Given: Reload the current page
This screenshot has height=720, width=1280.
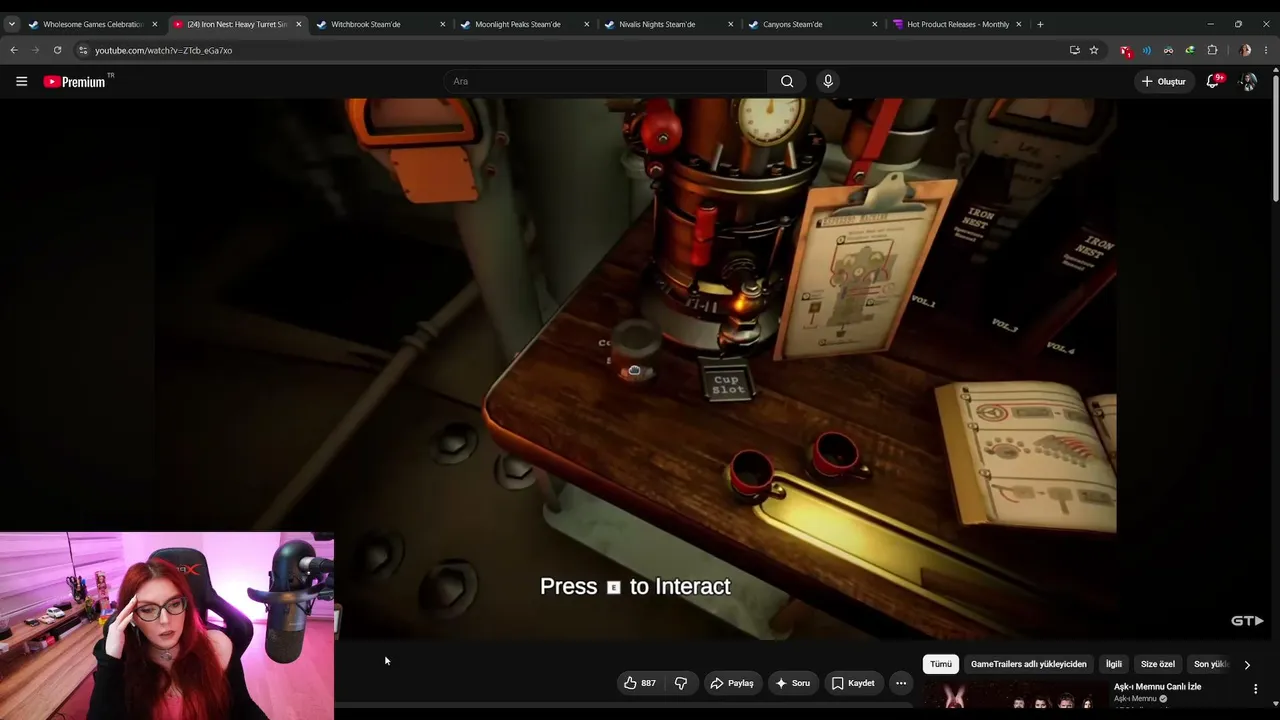Looking at the screenshot, I should 57,50.
